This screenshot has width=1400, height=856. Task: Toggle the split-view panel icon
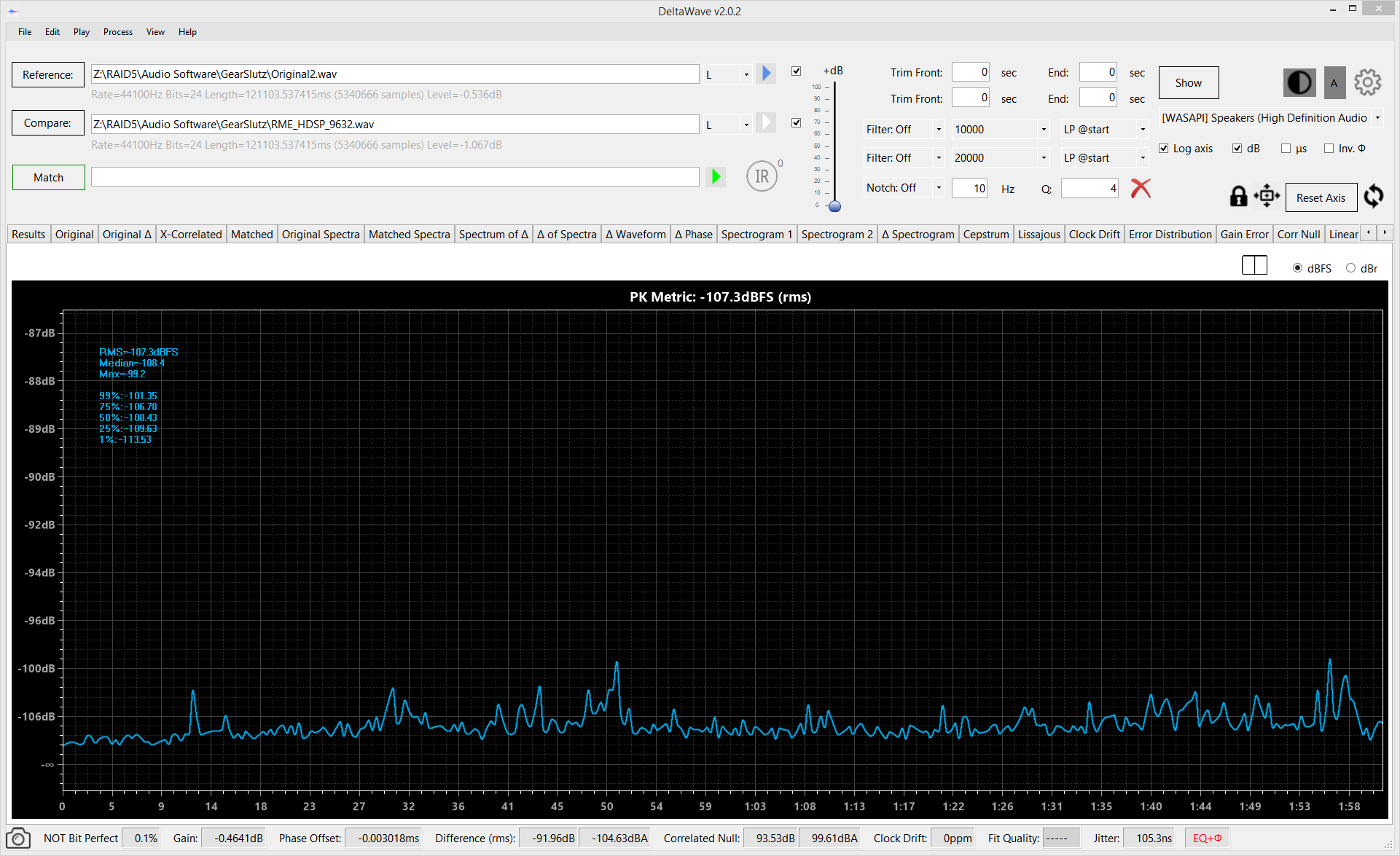1254,265
